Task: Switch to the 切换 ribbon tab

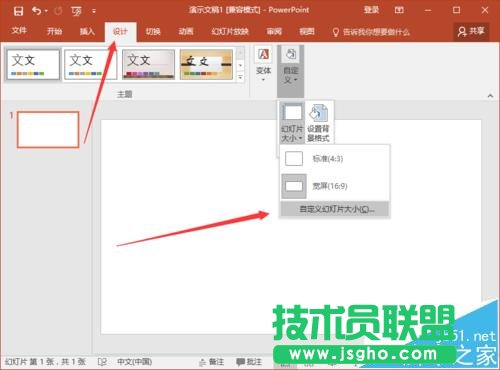Action: click(153, 31)
